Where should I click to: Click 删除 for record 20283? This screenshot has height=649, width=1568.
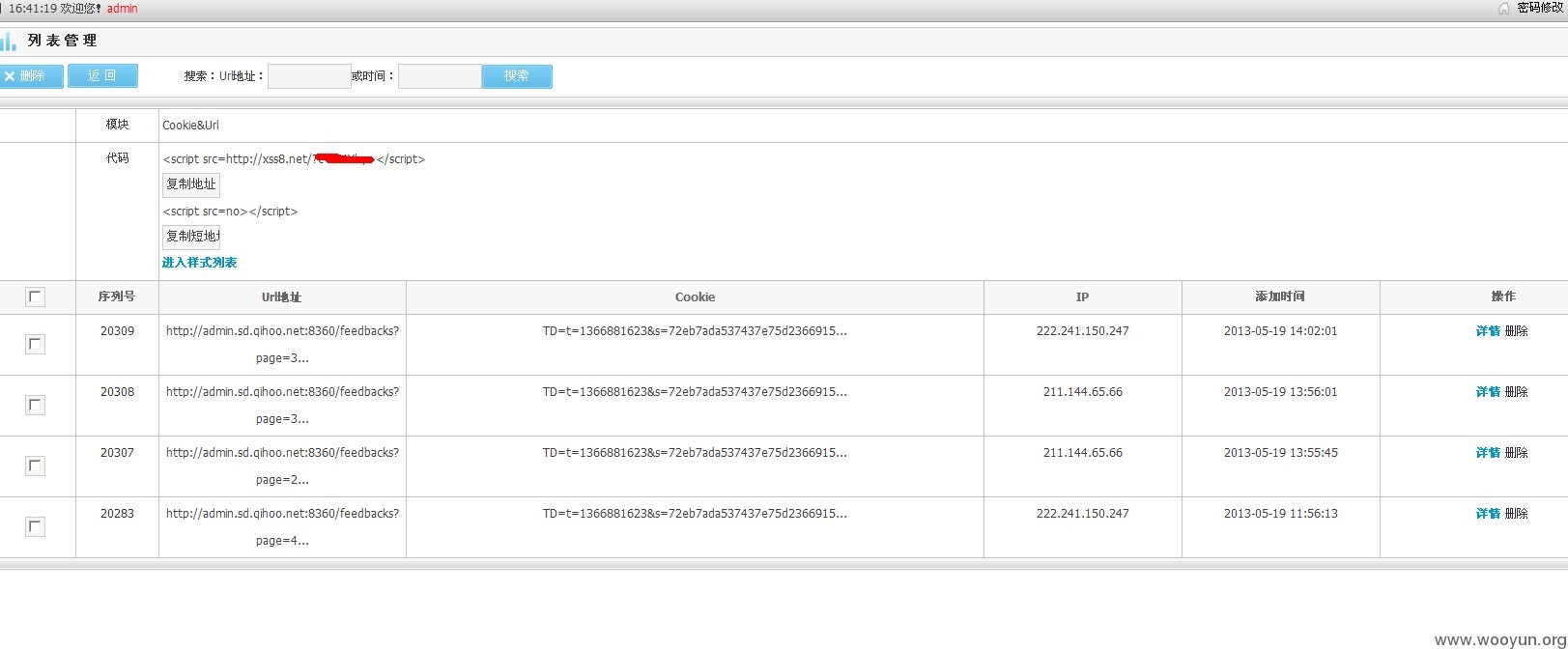click(x=1516, y=514)
